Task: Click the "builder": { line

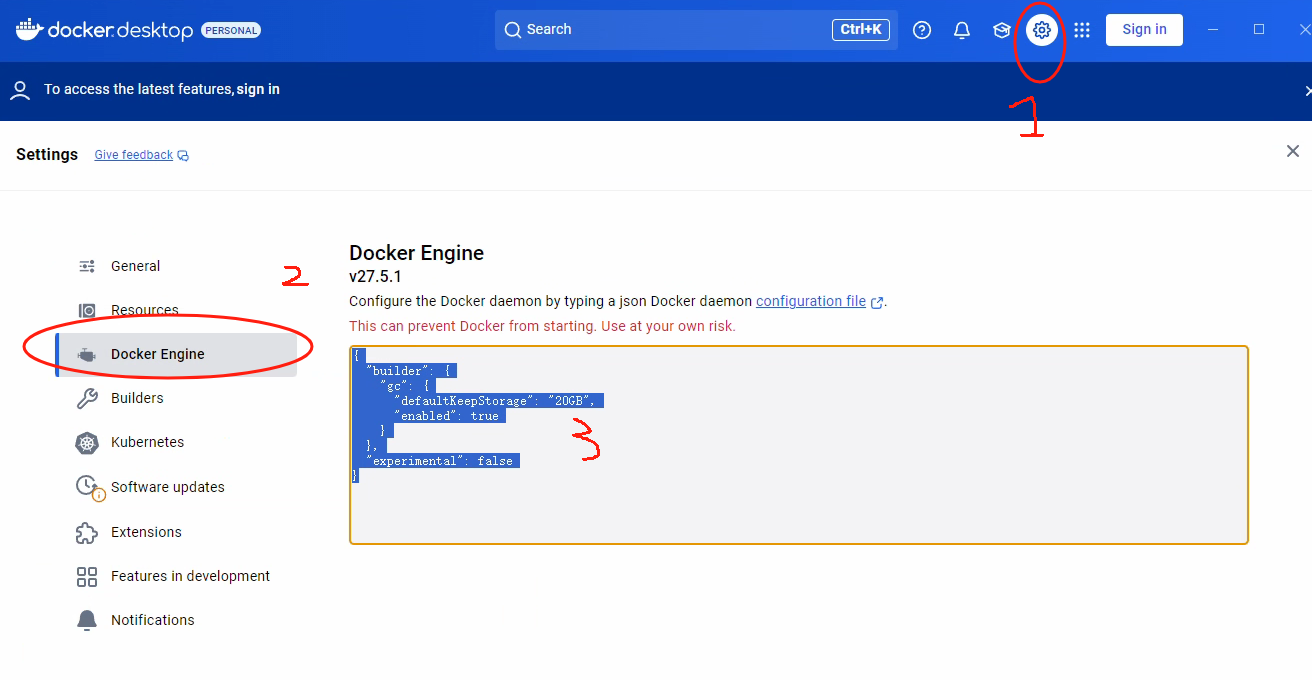Action: click(x=411, y=371)
